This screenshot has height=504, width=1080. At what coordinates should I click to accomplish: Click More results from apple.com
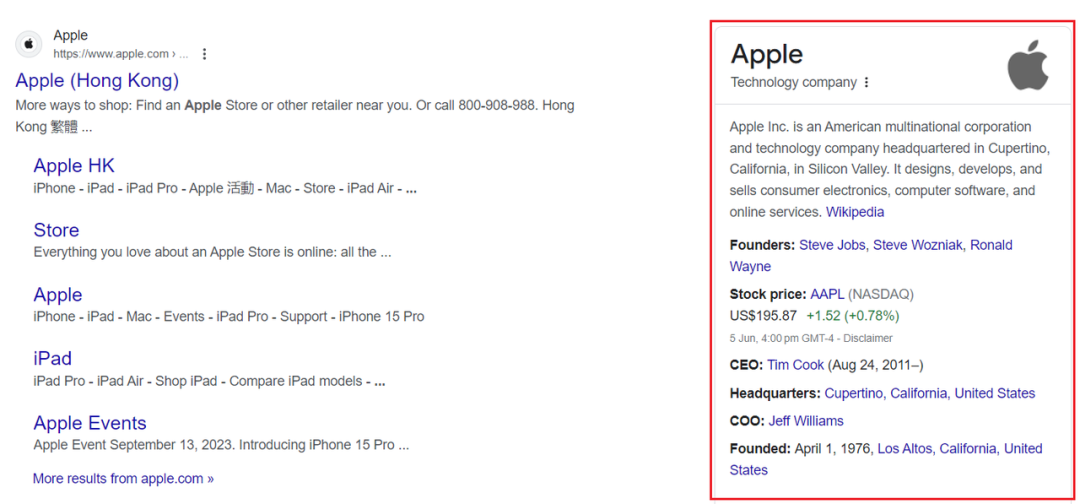click(123, 478)
